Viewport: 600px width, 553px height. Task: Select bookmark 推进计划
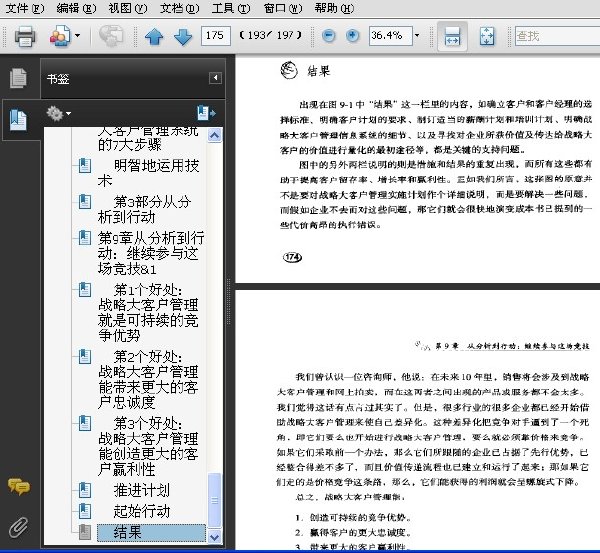142,490
